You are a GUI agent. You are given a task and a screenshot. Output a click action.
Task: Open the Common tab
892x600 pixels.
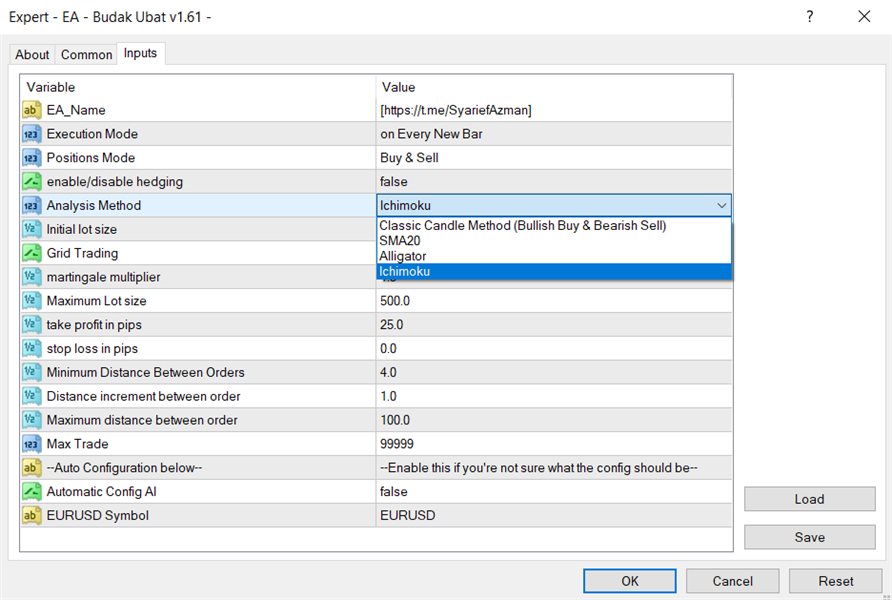coord(86,55)
